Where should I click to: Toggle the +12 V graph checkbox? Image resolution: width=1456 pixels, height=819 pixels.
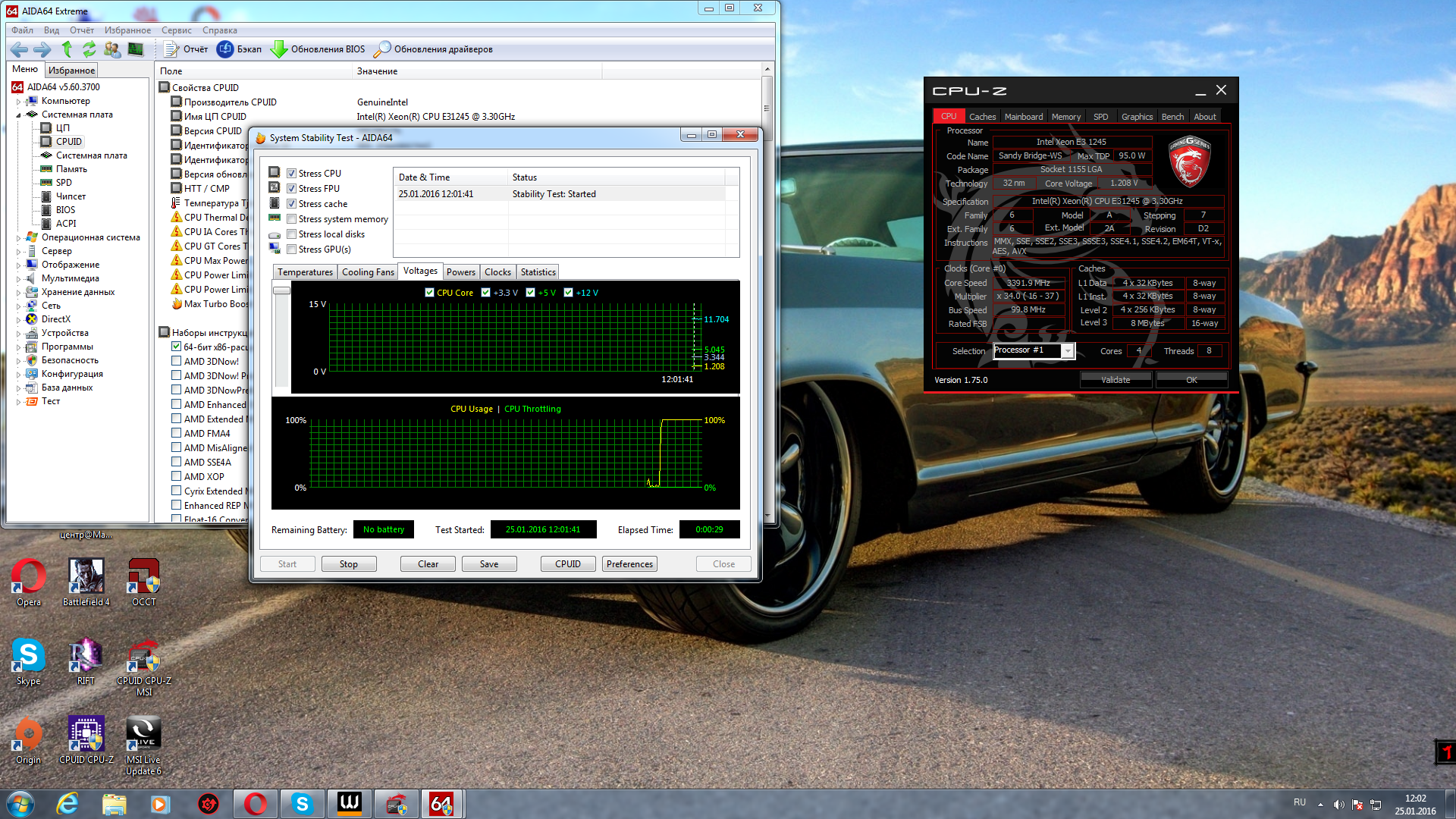point(568,293)
